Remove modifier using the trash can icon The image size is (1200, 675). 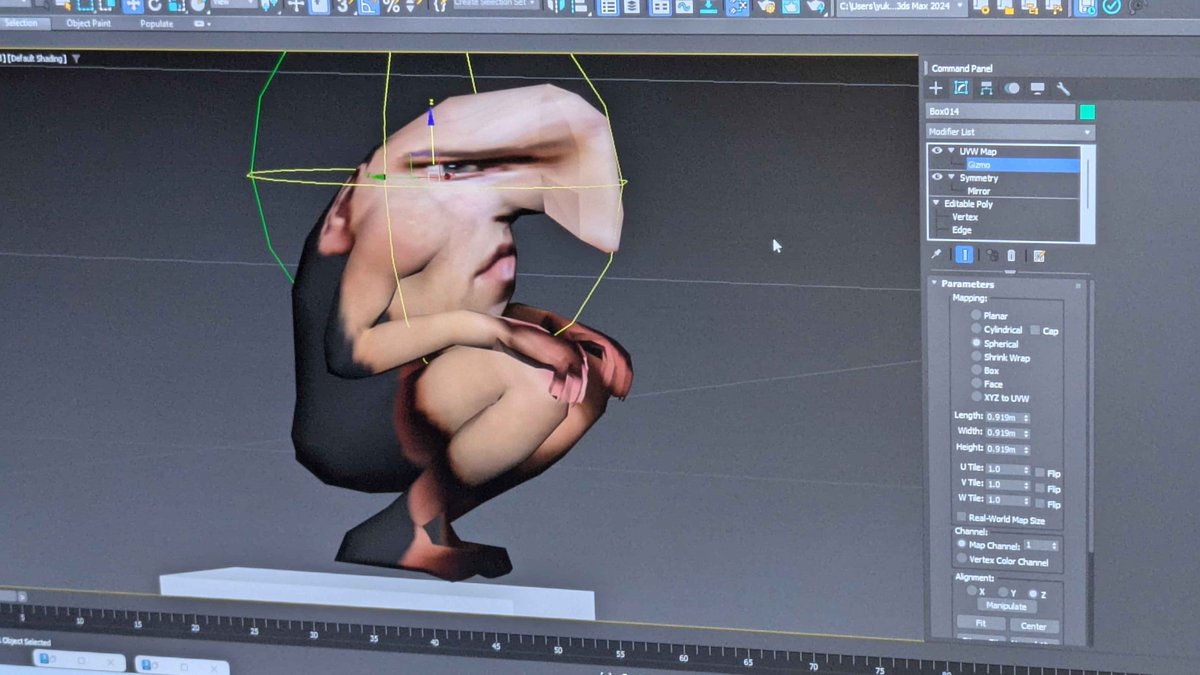coord(1011,255)
